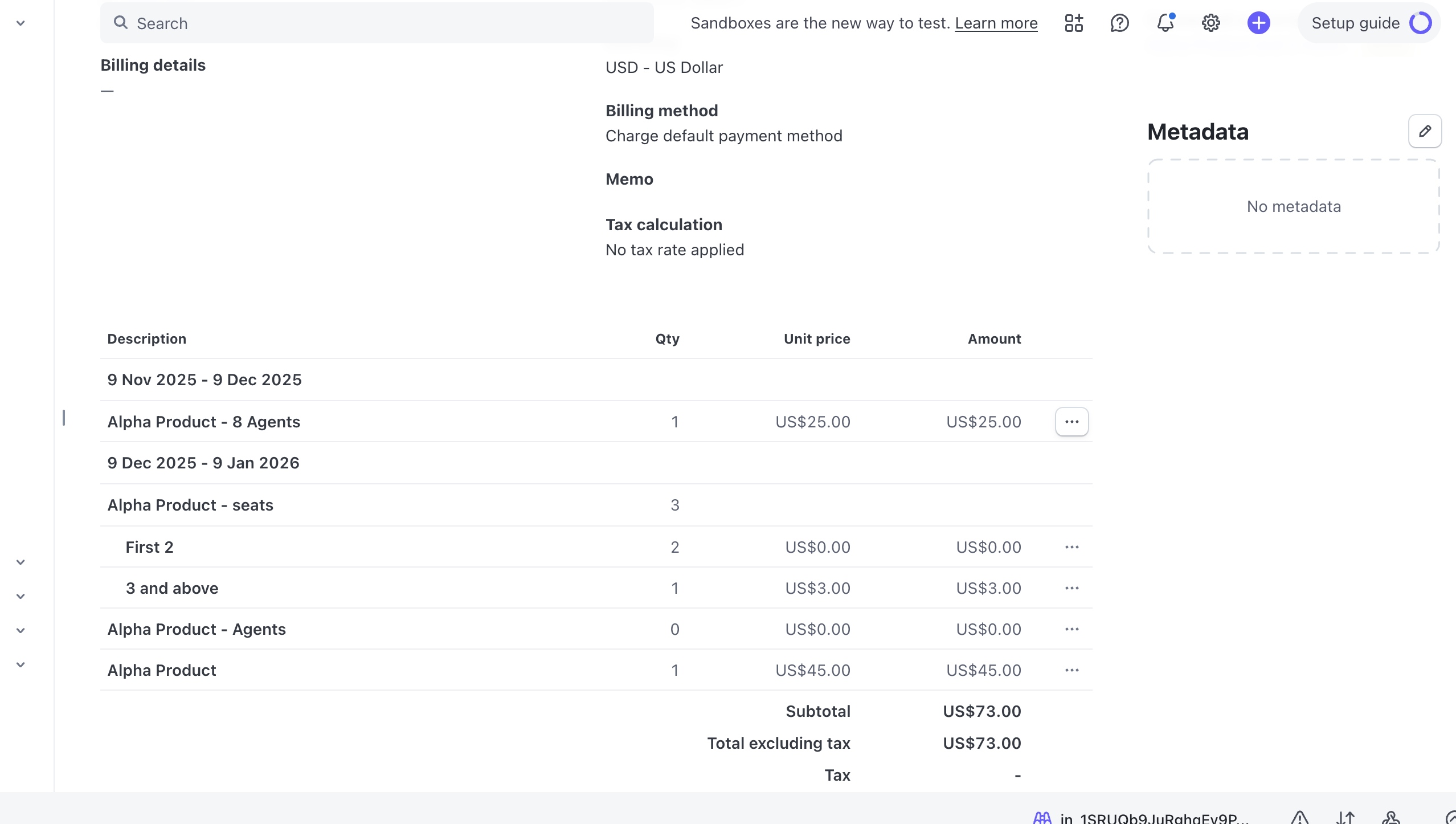Expand the top sidebar chevron
Screen dimensions: 1456x824
pos(21,23)
